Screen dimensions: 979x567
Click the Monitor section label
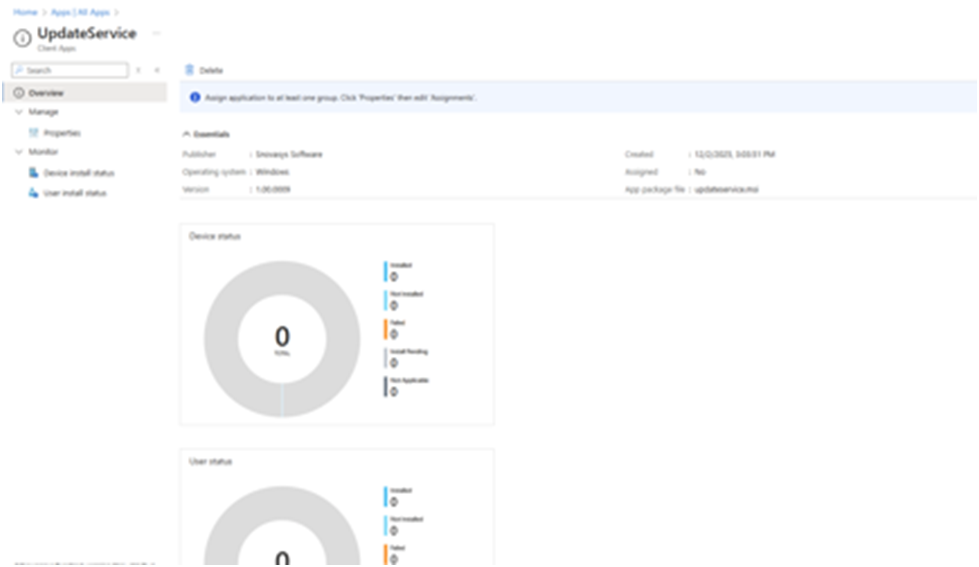[x=43, y=152]
